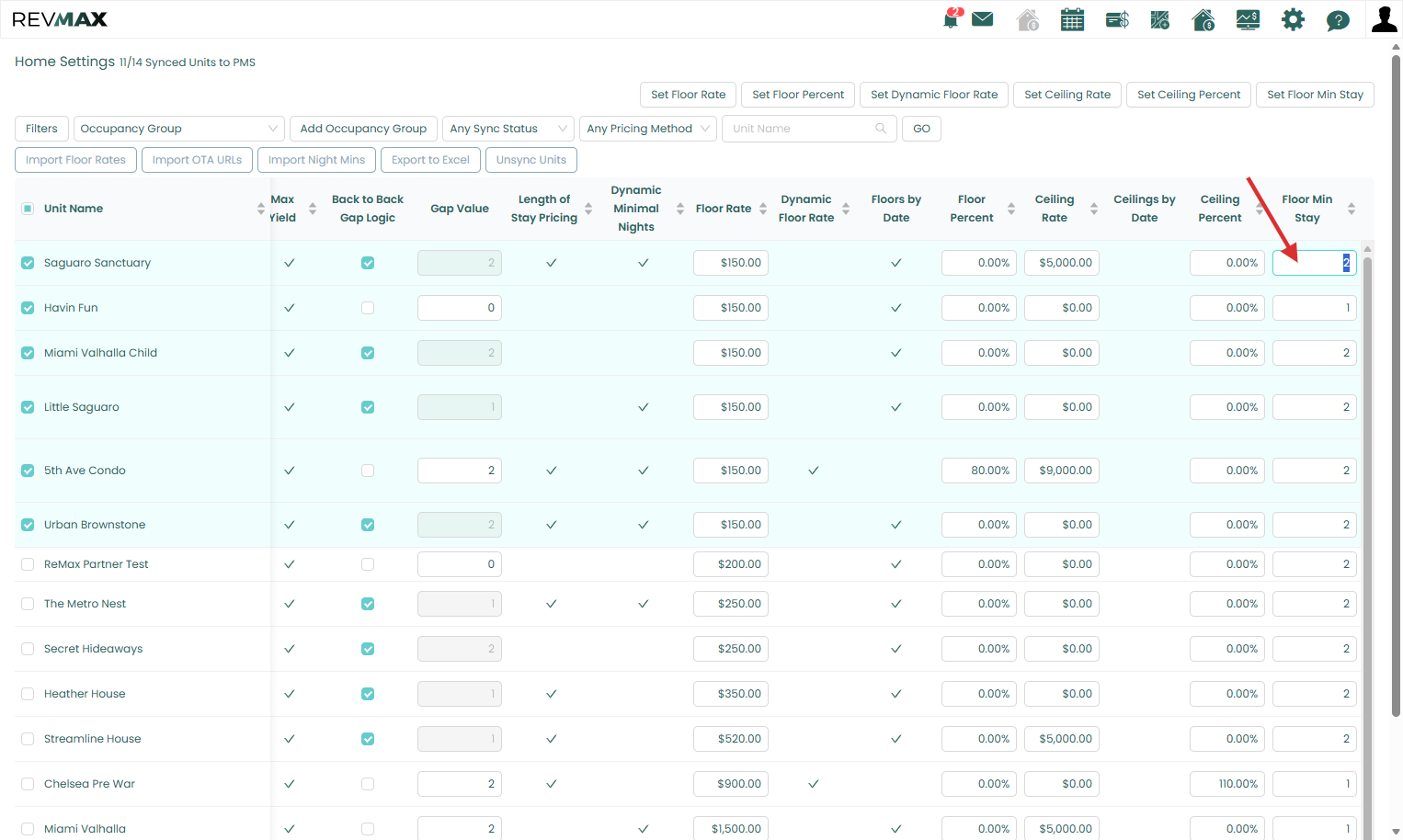
Task: Open the credit card payments icon
Action: (x=1117, y=19)
